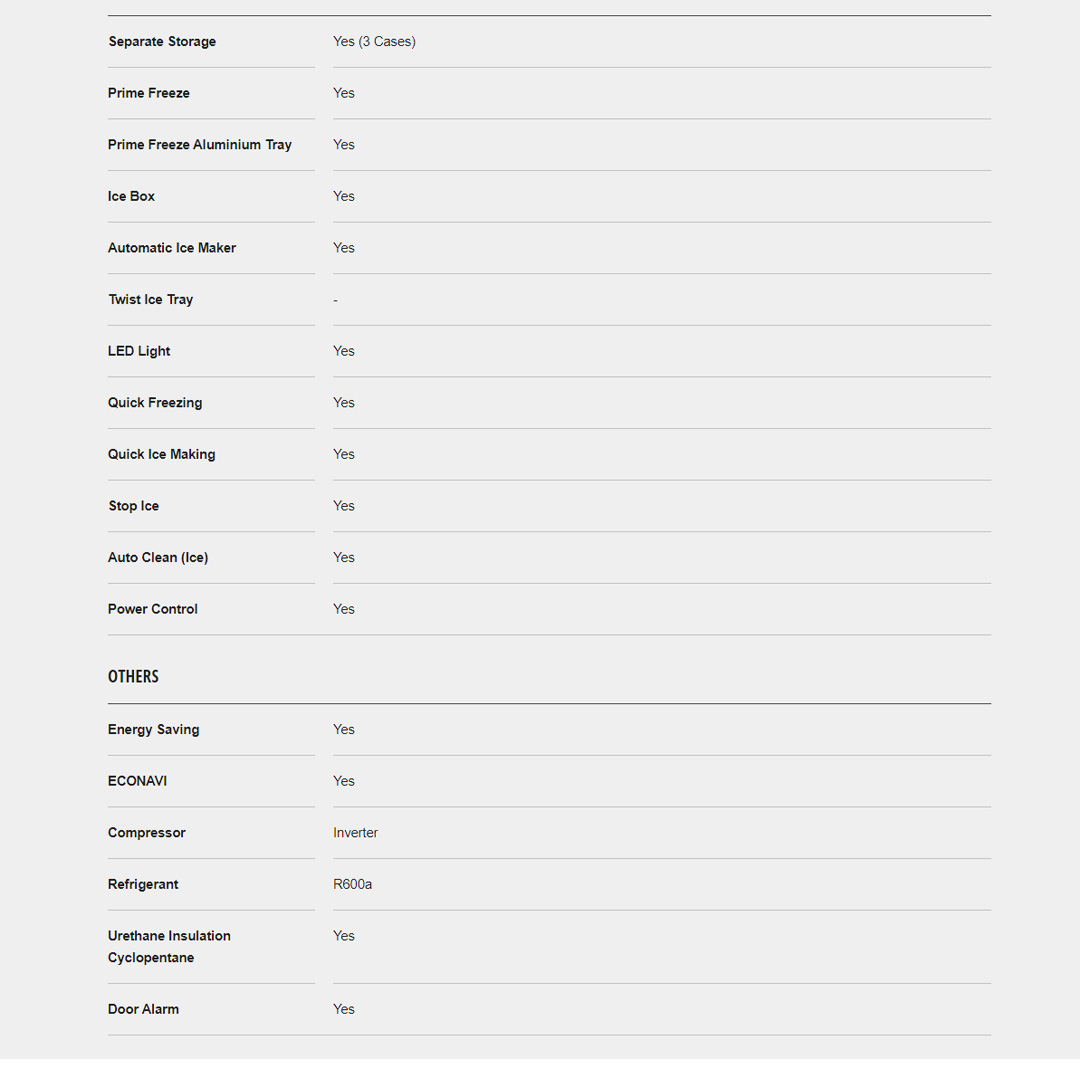Click the OTHERS section heading
1080x1080 pixels.
tap(133, 677)
